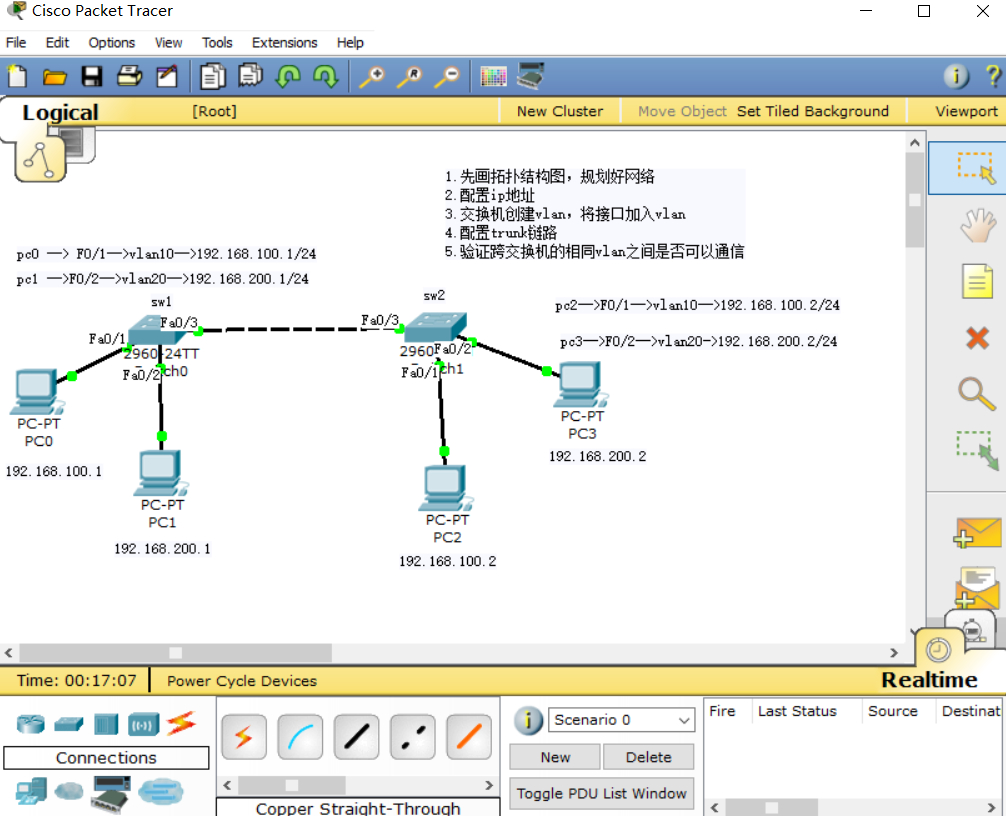Select Switches device category icon
The image size is (1006, 816).
pyautogui.click(x=69, y=724)
